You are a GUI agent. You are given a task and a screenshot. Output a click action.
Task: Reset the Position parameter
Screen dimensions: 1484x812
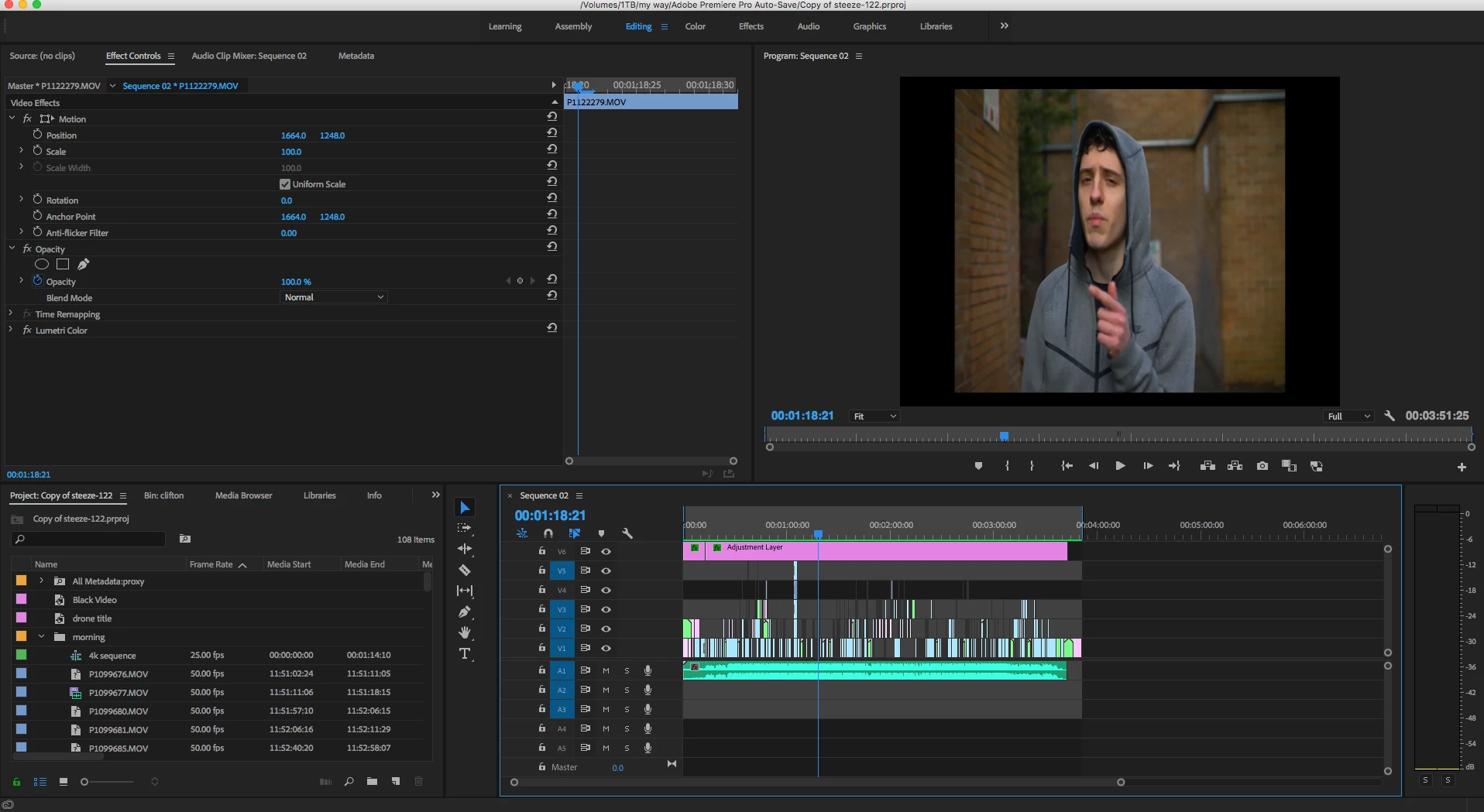click(552, 132)
